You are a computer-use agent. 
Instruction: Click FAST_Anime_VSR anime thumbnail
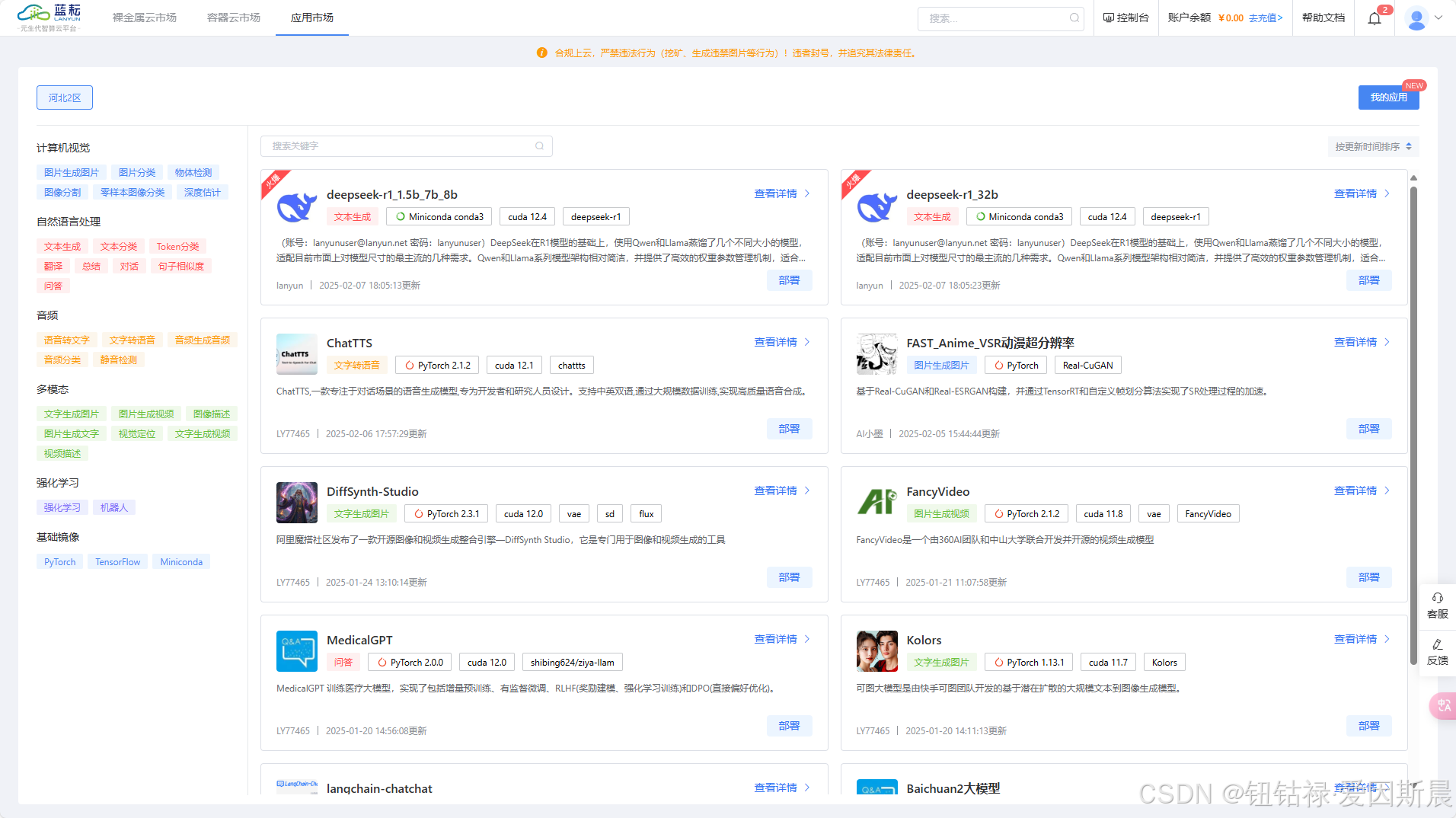tap(876, 354)
